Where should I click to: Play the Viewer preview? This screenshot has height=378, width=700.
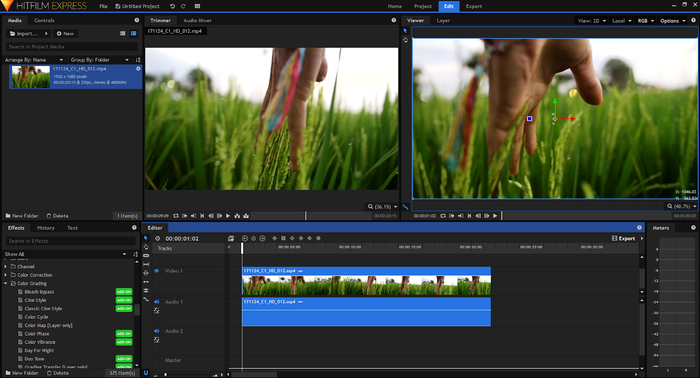[x=495, y=216]
